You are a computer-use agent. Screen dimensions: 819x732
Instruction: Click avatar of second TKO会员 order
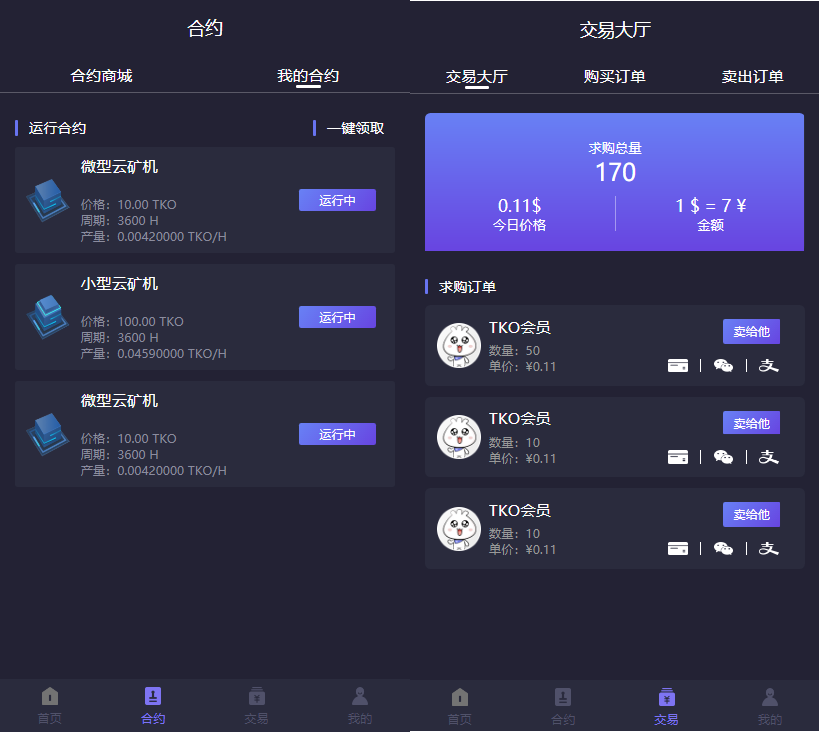click(x=459, y=437)
